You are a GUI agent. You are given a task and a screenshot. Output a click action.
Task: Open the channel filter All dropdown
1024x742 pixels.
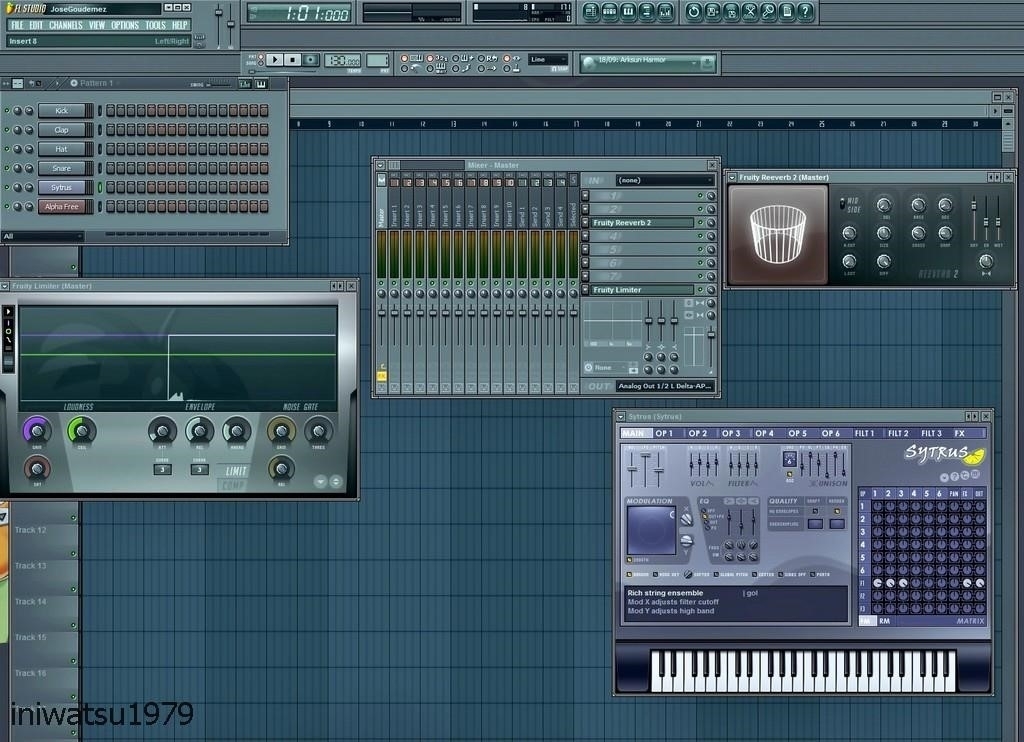click(42, 237)
